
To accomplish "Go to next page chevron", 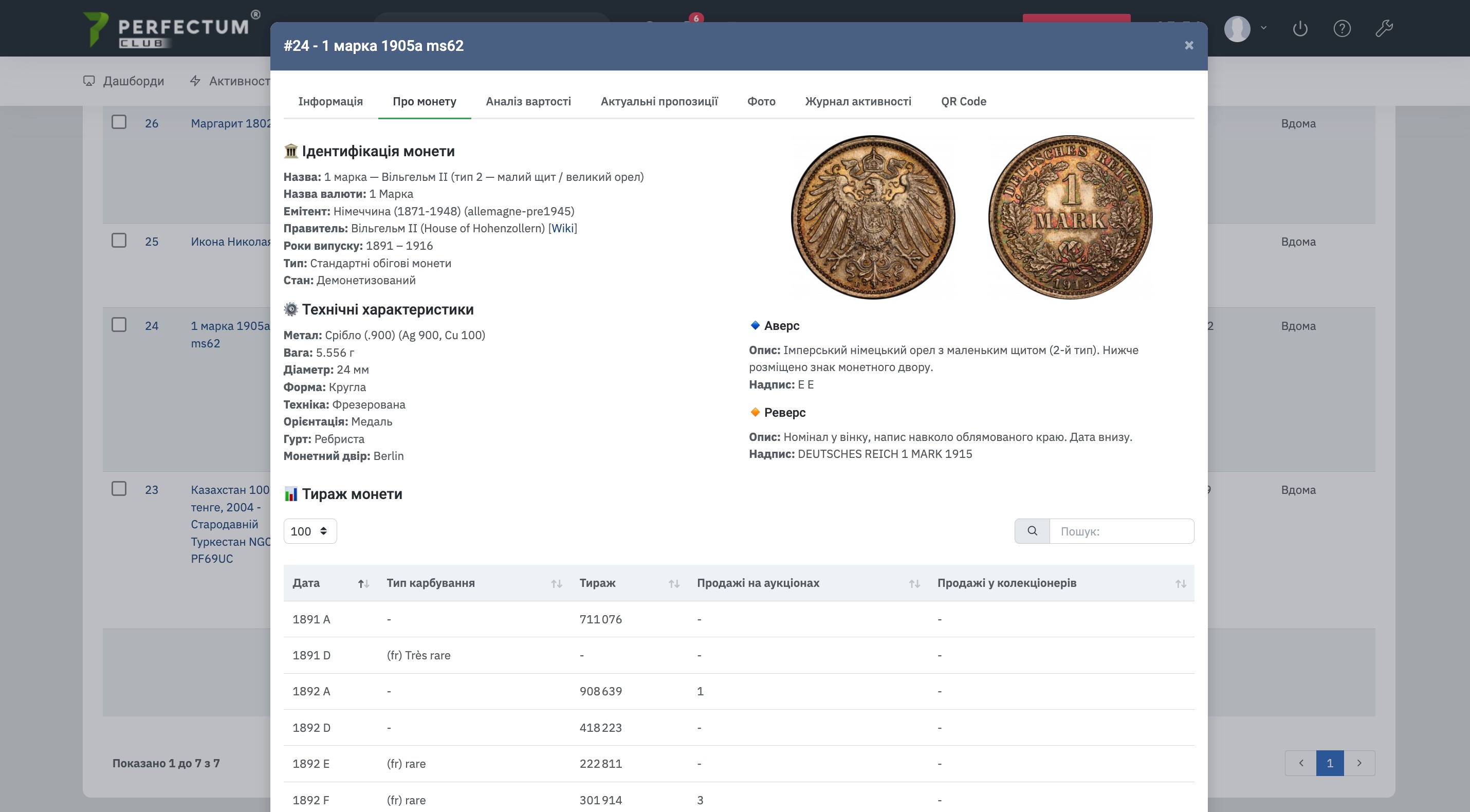I will tap(1359, 762).
